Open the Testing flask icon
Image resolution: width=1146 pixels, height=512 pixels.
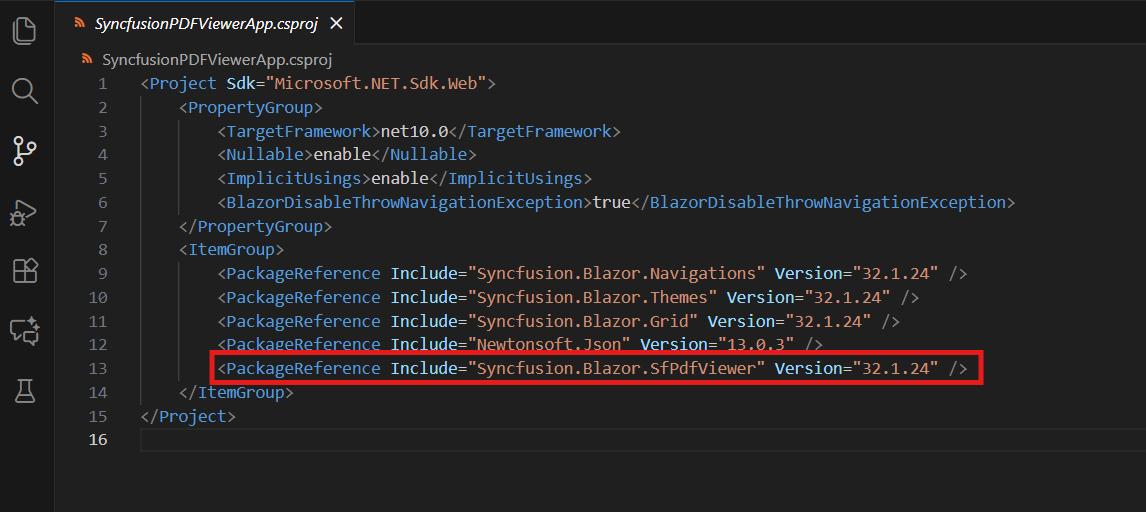pyautogui.click(x=25, y=392)
